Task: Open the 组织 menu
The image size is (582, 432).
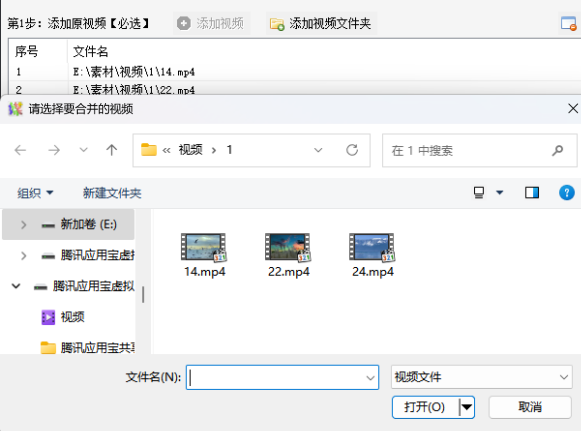Action: (35, 193)
